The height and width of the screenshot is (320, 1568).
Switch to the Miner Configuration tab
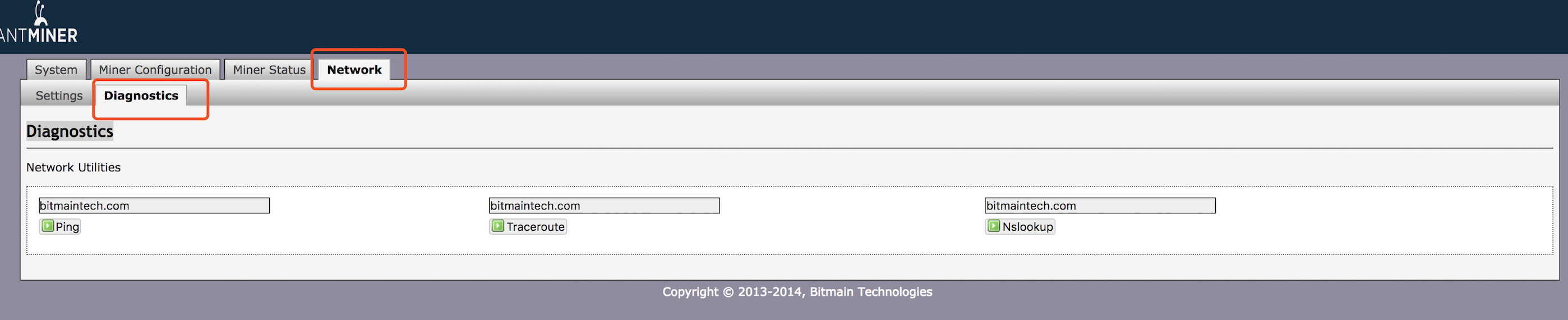pyautogui.click(x=155, y=70)
